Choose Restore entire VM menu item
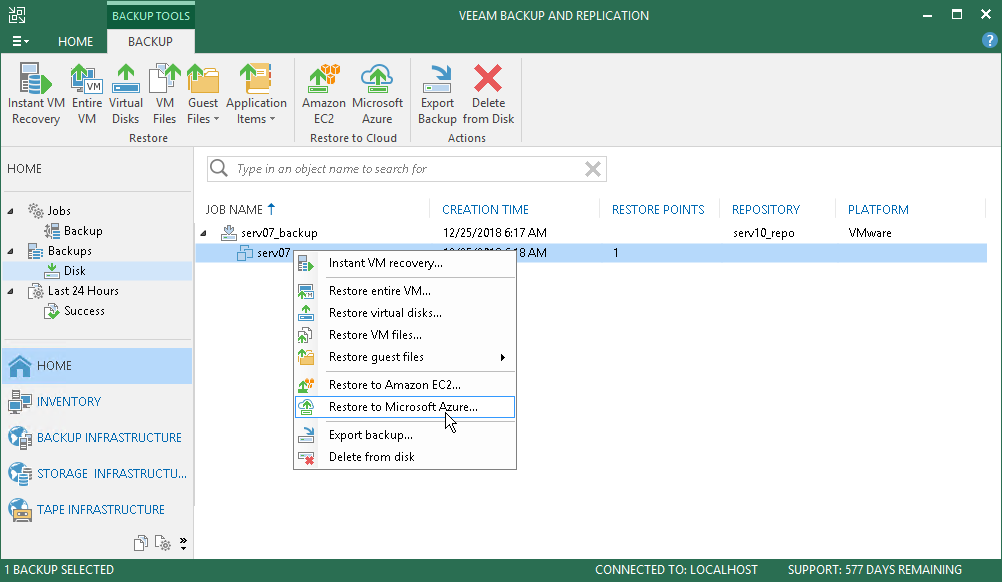Image resolution: width=1002 pixels, height=582 pixels. (x=405, y=291)
